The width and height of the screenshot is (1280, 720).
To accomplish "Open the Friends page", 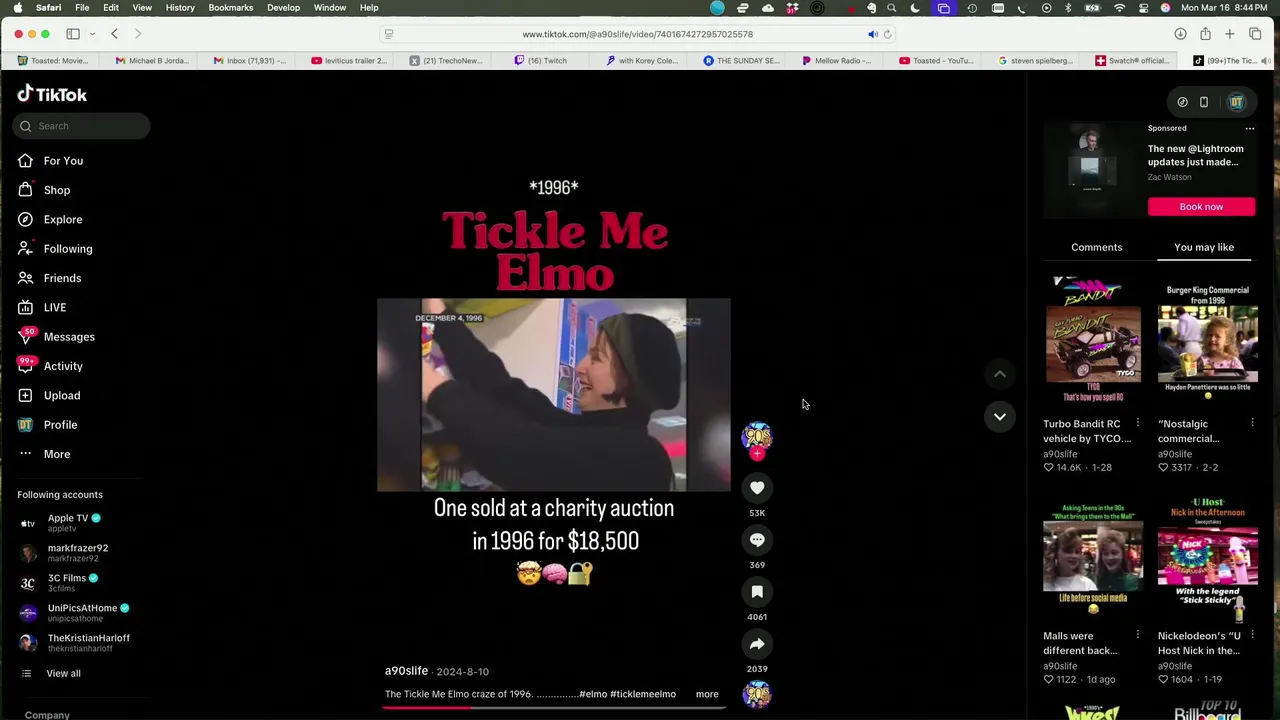I will point(49,278).
